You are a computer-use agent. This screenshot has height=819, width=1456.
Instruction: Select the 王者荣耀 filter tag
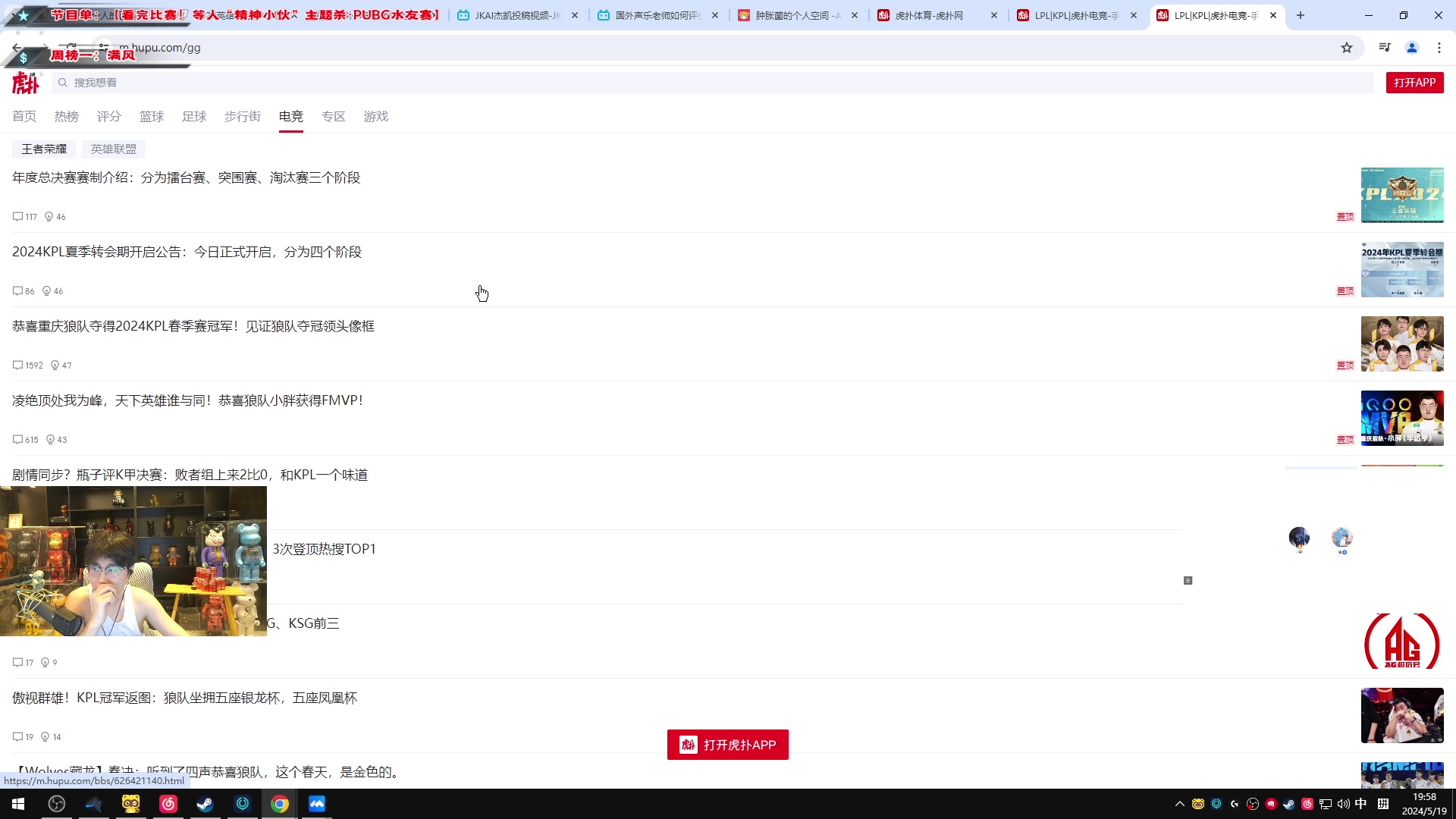pos(44,149)
